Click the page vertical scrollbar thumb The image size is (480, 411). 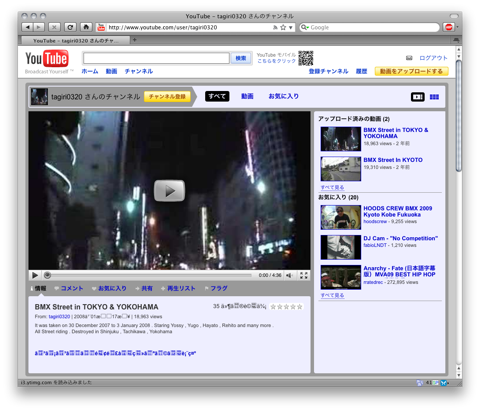point(459,115)
